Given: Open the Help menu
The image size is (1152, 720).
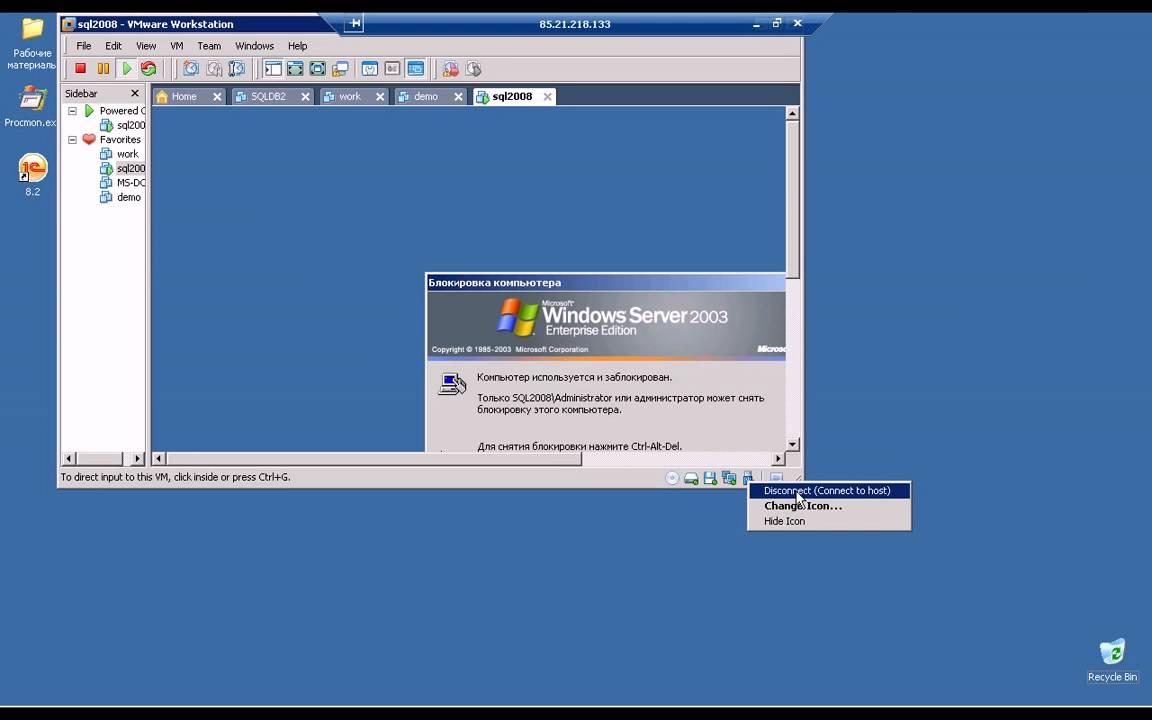Looking at the screenshot, I should (297, 46).
